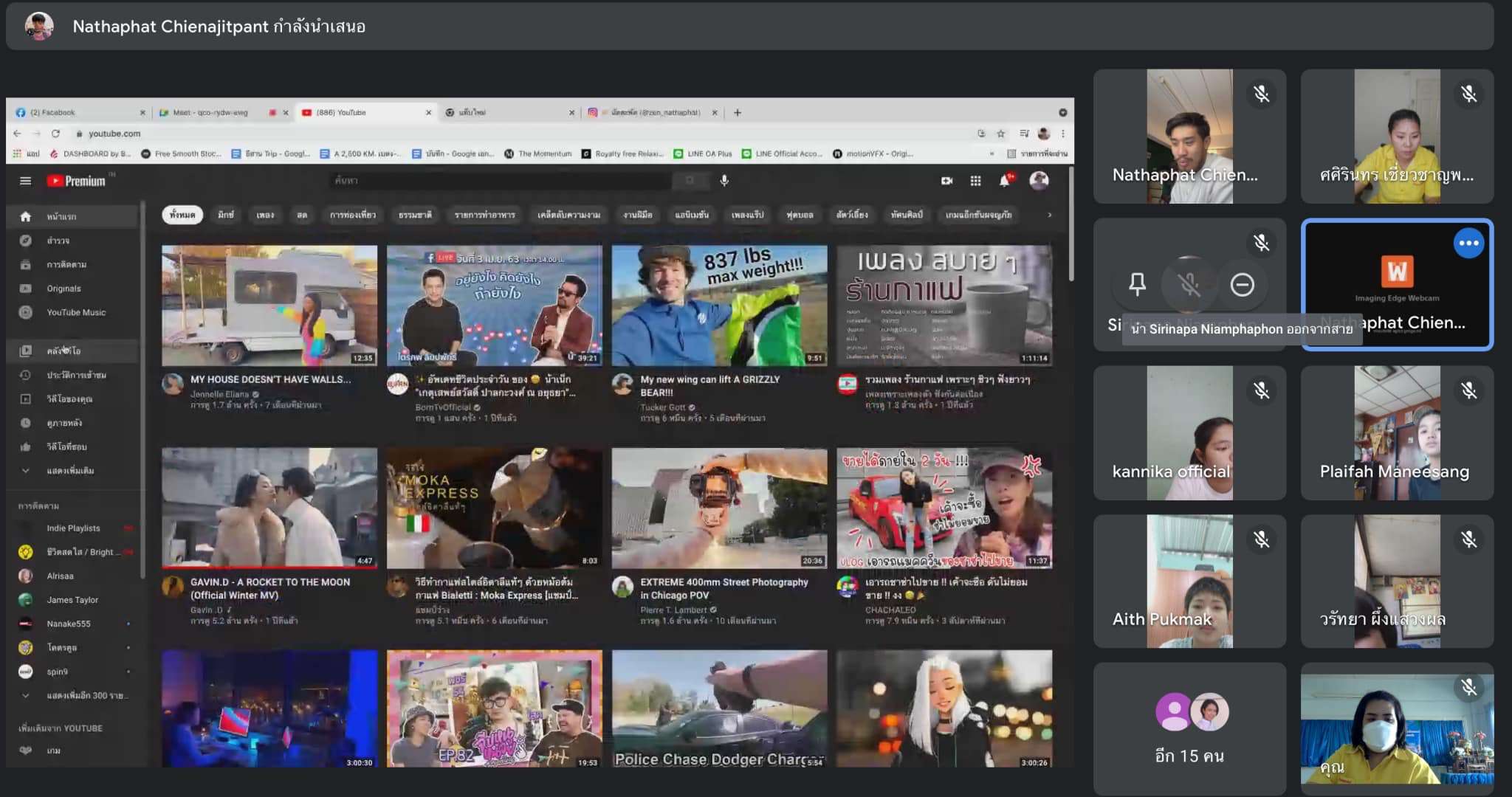1512x797 pixels.
Task: Click the muted mic button on Sirinapa tile
Action: (1189, 284)
